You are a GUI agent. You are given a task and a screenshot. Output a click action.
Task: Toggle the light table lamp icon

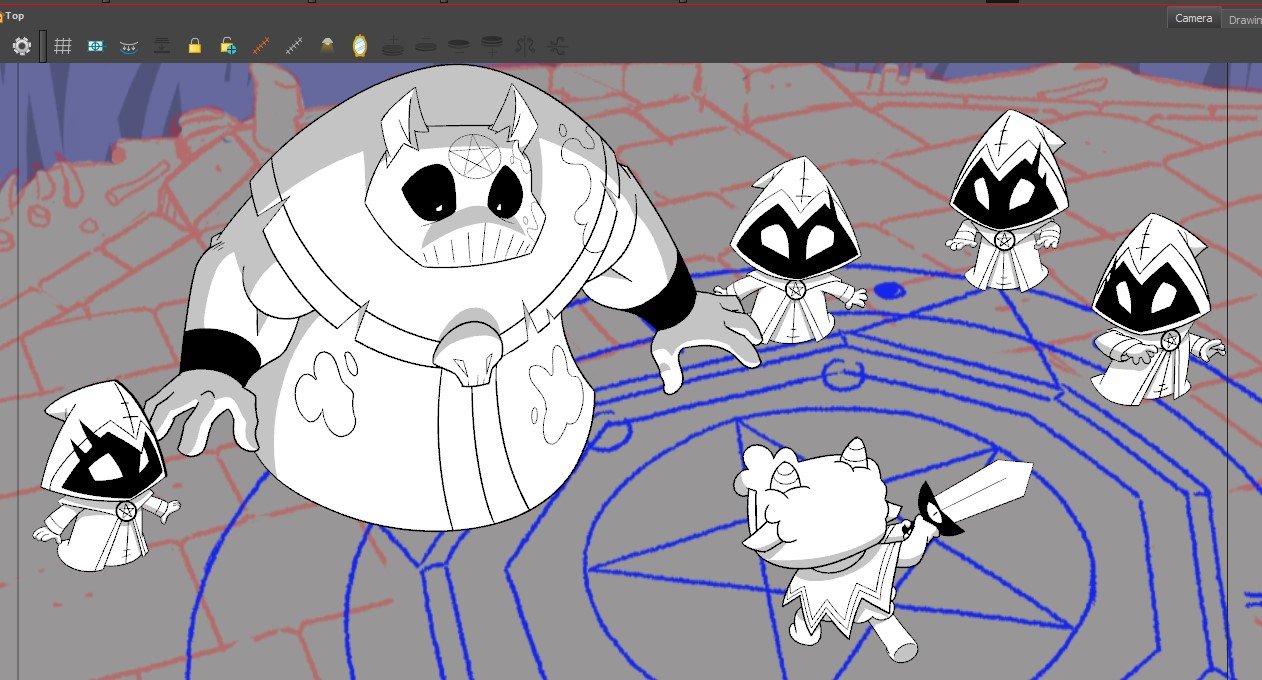[327, 46]
